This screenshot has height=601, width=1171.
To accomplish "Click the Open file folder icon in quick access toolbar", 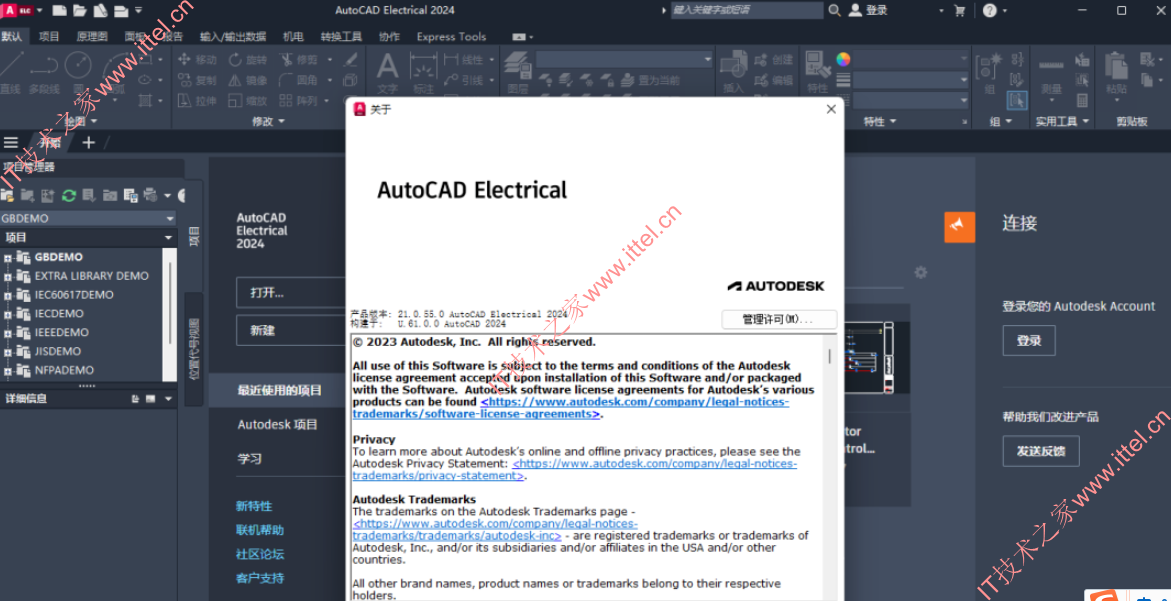I will [79, 10].
